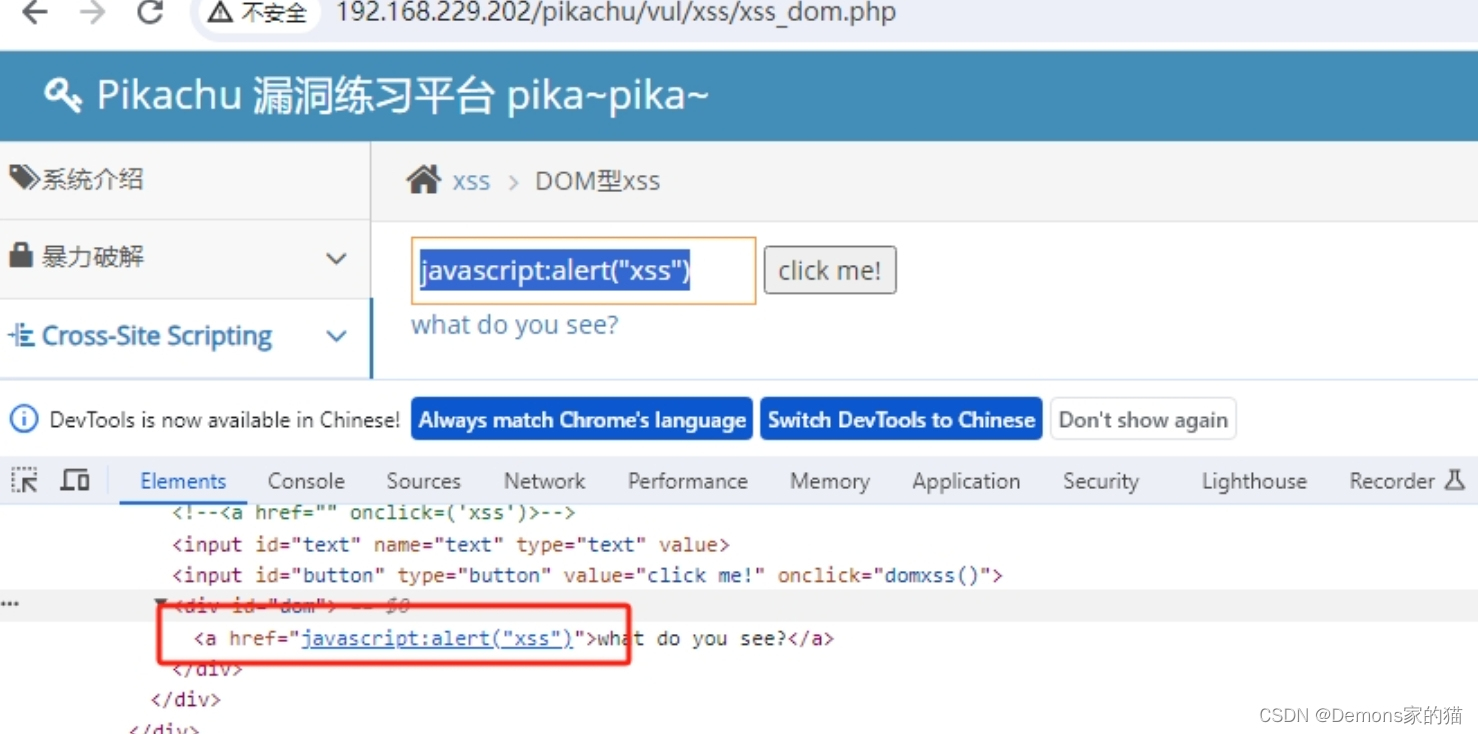The width and height of the screenshot is (1478, 734).
Task: Click the javascript:alert href link in Elements
Action: click(x=437, y=638)
